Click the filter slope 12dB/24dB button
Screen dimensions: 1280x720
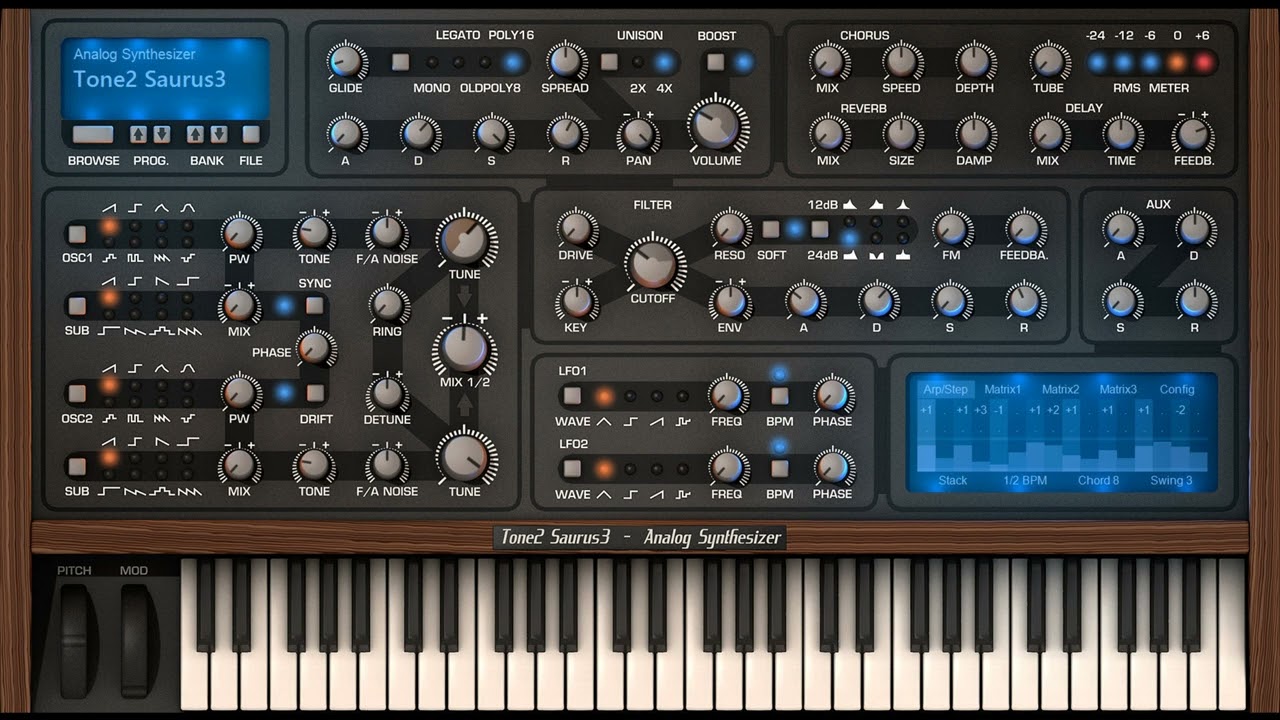point(820,229)
